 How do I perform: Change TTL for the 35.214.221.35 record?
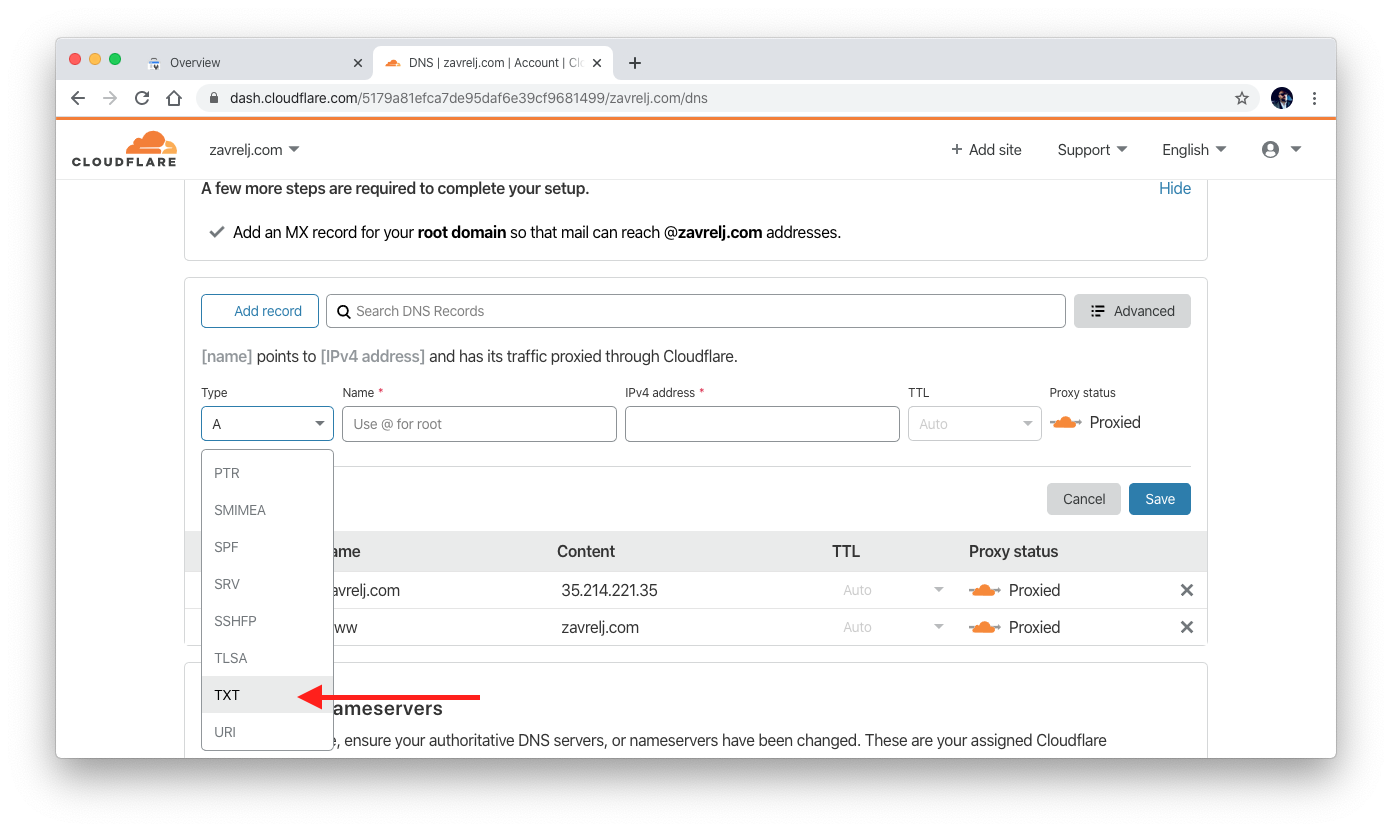(892, 590)
